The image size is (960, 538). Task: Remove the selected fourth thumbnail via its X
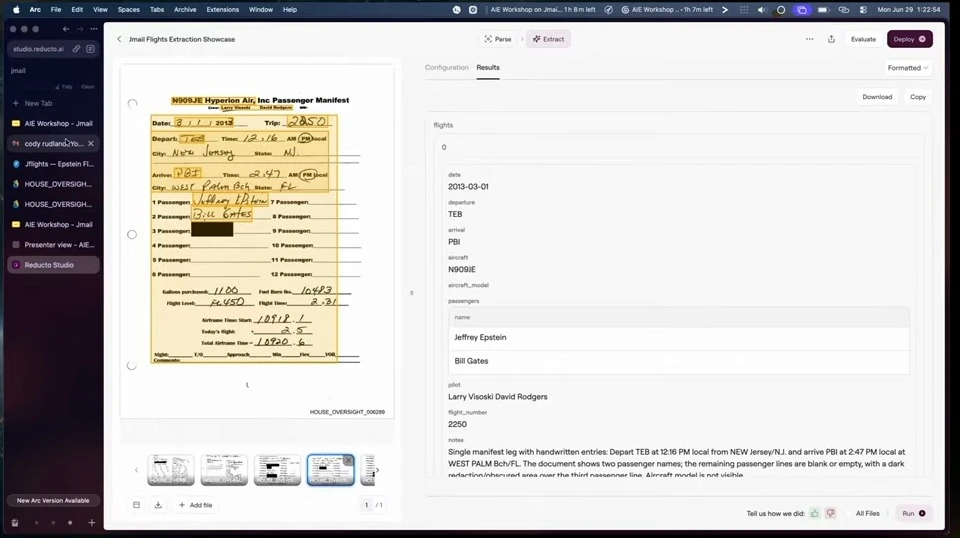pyautogui.click(x=348, y=460)
